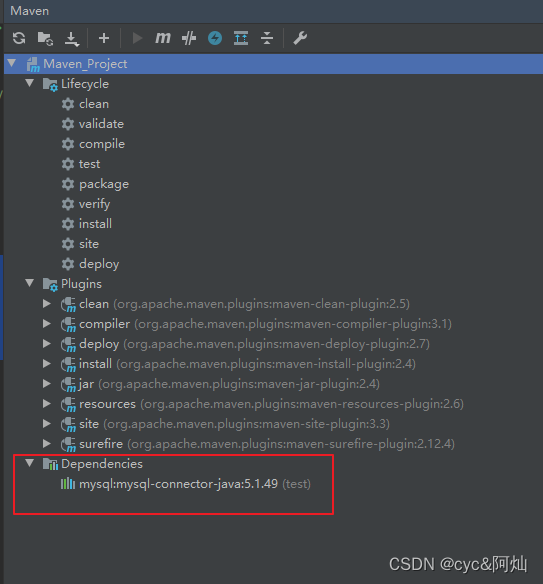Expand the resources plugin node
This screenshot has height=584, width=543.
point(47,403)
